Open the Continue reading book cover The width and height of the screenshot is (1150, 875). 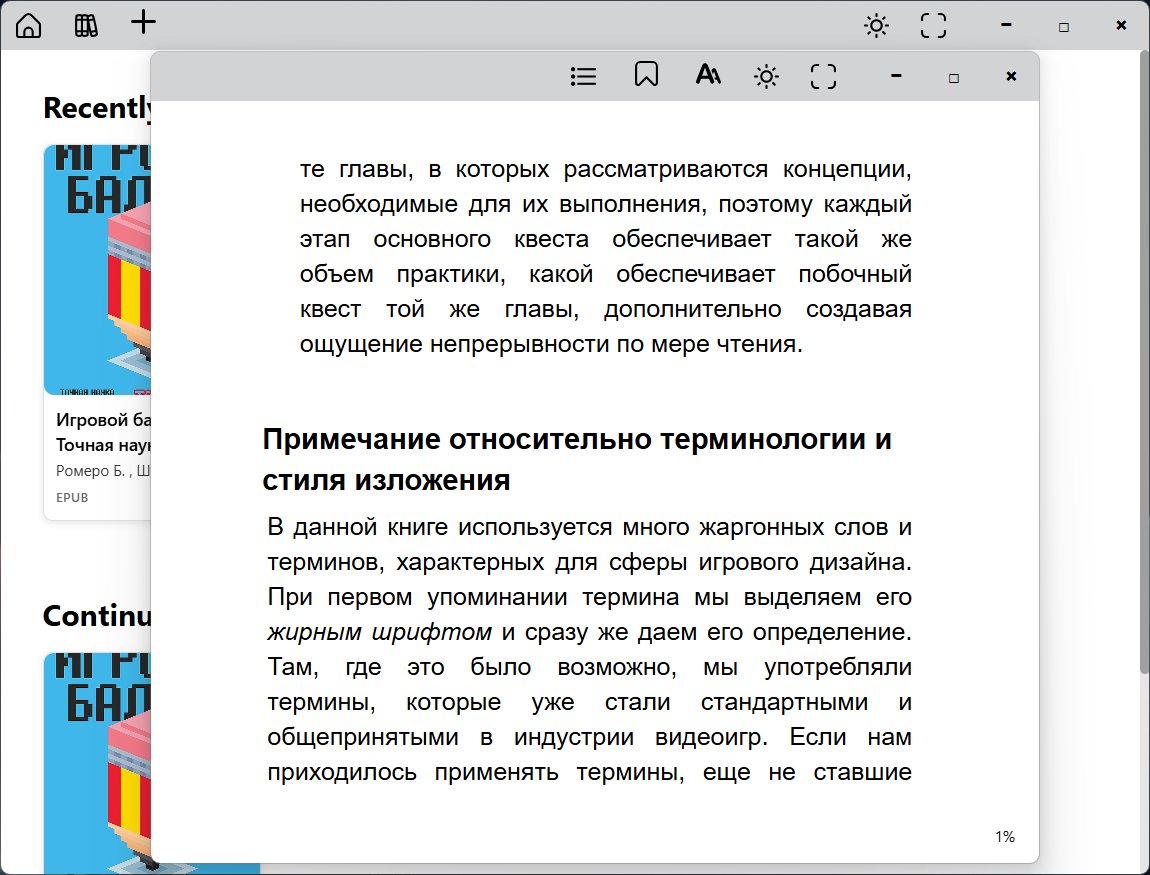tap(97, 760)
